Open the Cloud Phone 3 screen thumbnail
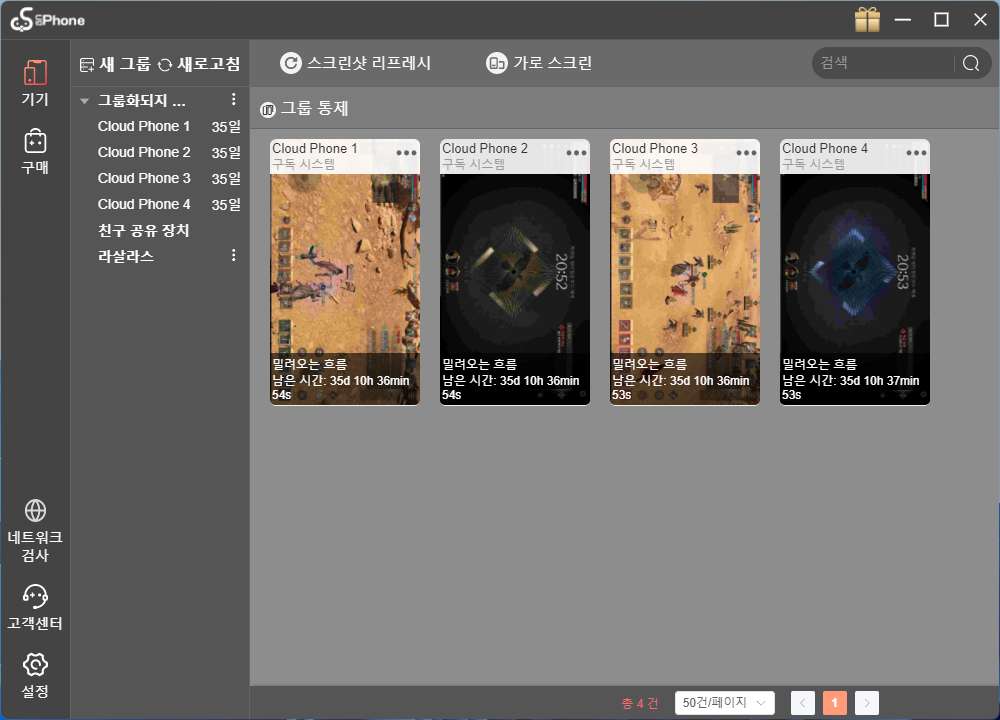 [685, 272]
